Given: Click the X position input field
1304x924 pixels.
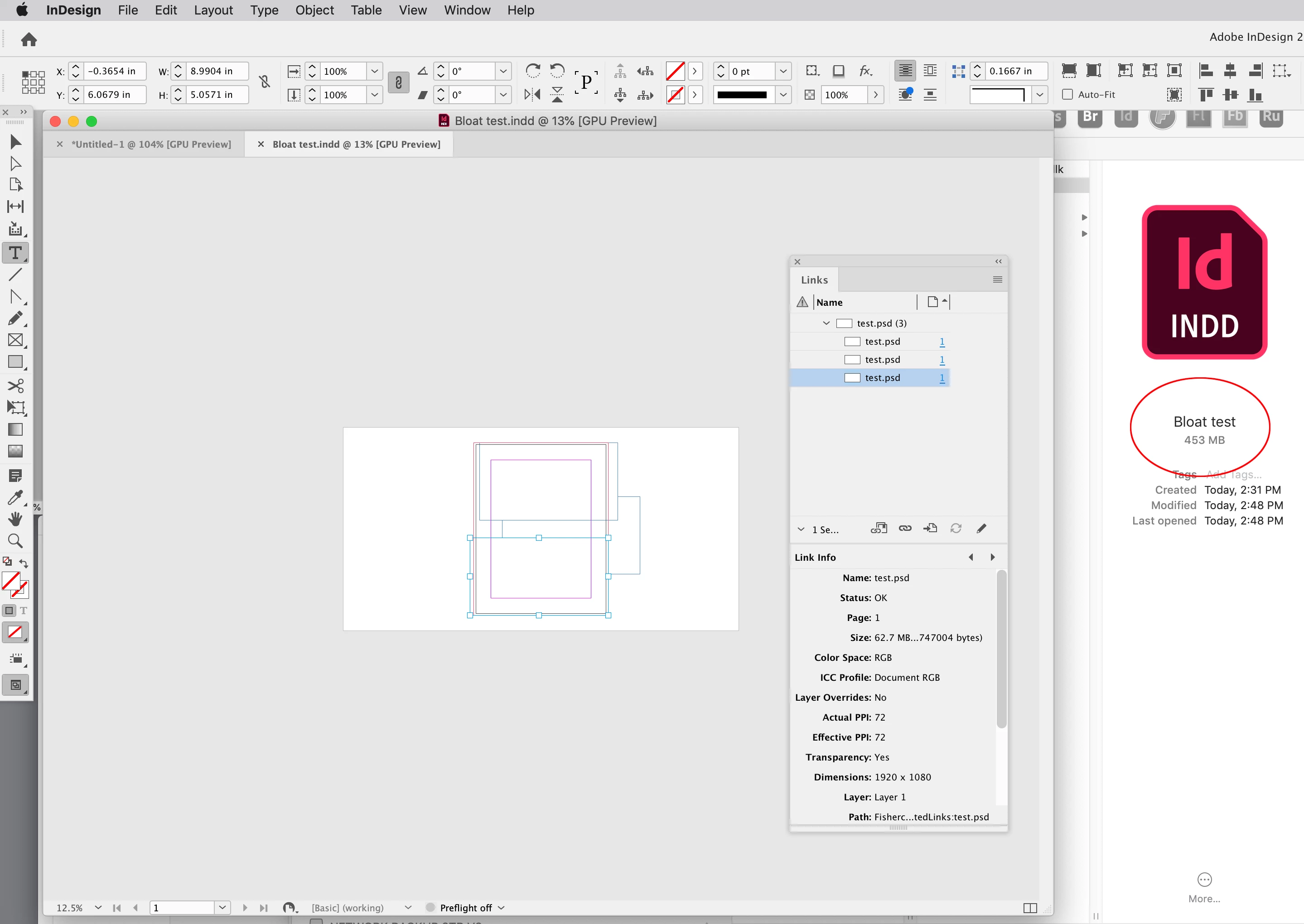Looking at the screenshot, I should point(113,71).
